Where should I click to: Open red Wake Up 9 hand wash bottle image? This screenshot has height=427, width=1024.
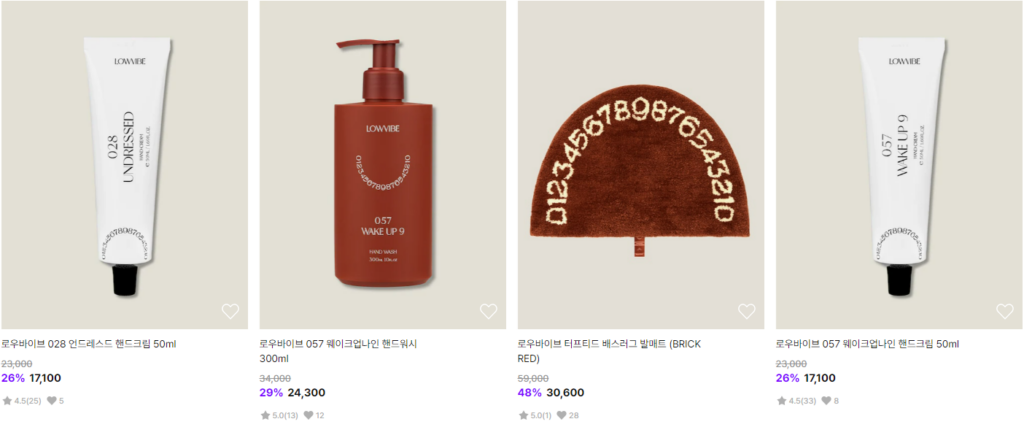tap(383, 165)
